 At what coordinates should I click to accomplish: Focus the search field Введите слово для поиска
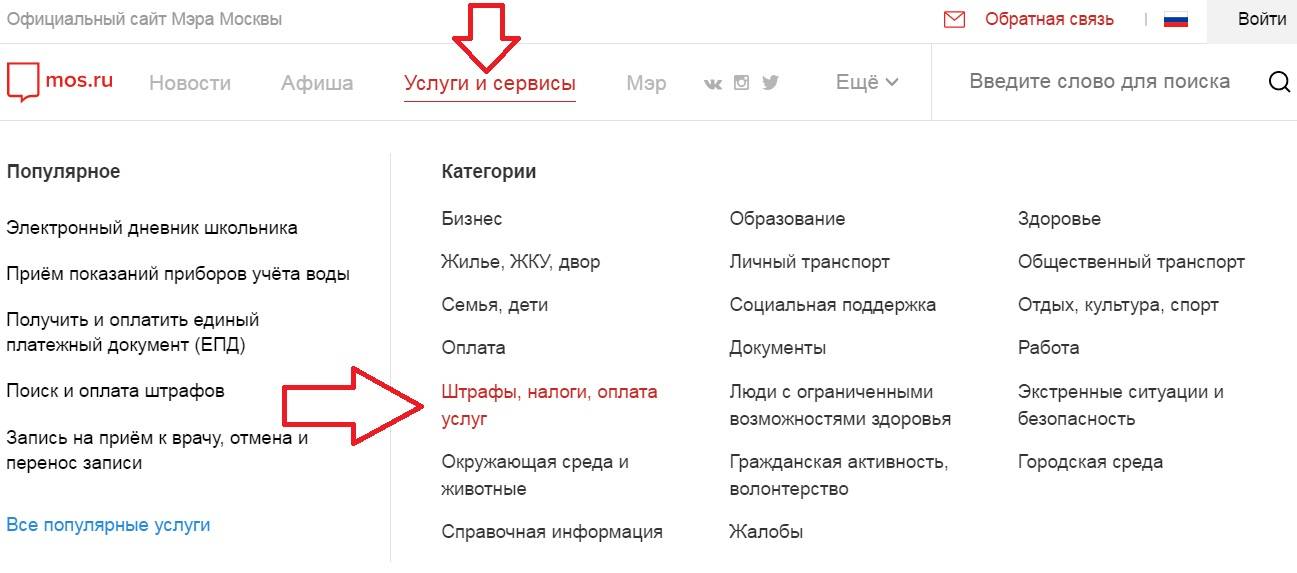click(x=1099, y=82)
